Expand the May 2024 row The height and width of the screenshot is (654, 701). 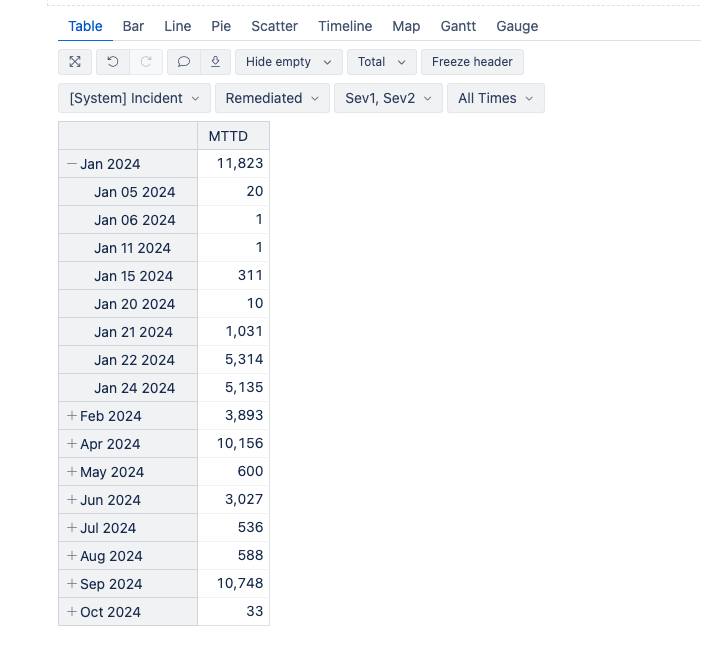[x=72, y=472]
